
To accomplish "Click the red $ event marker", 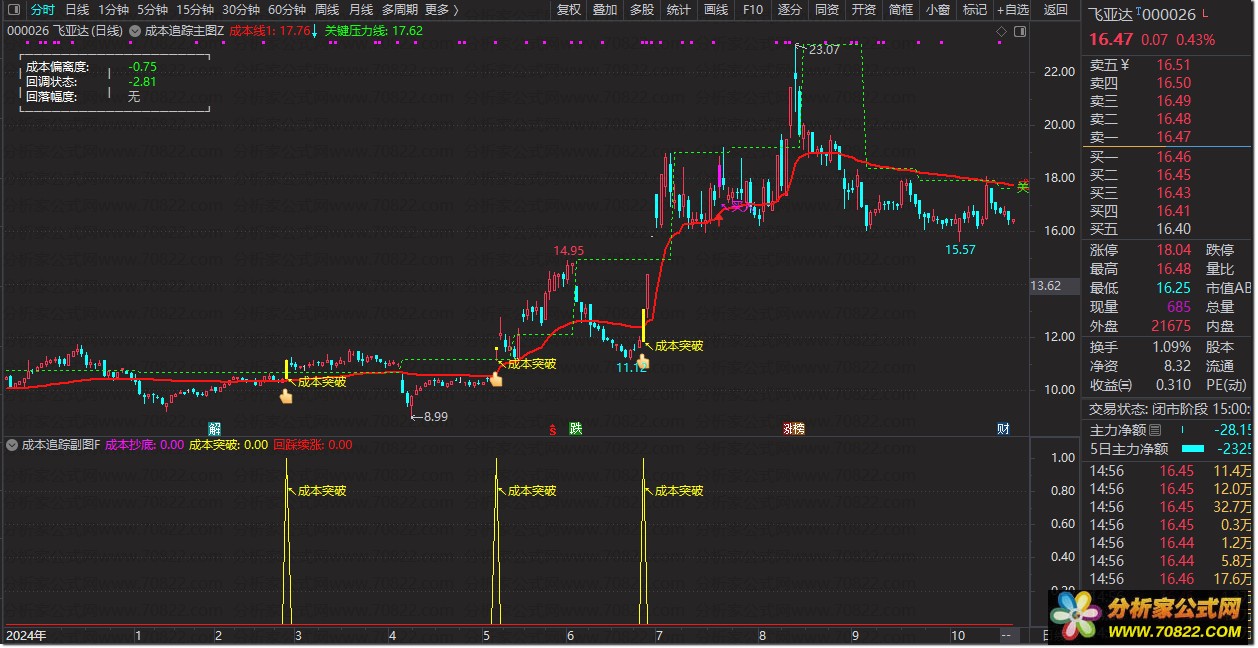I will 552,429.
